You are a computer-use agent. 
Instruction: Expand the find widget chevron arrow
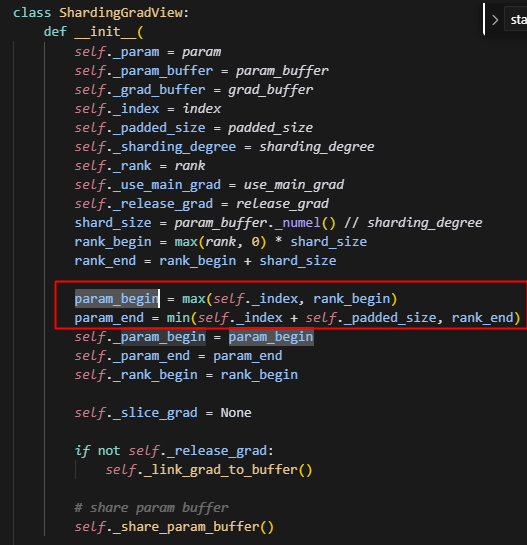[495, 20]
